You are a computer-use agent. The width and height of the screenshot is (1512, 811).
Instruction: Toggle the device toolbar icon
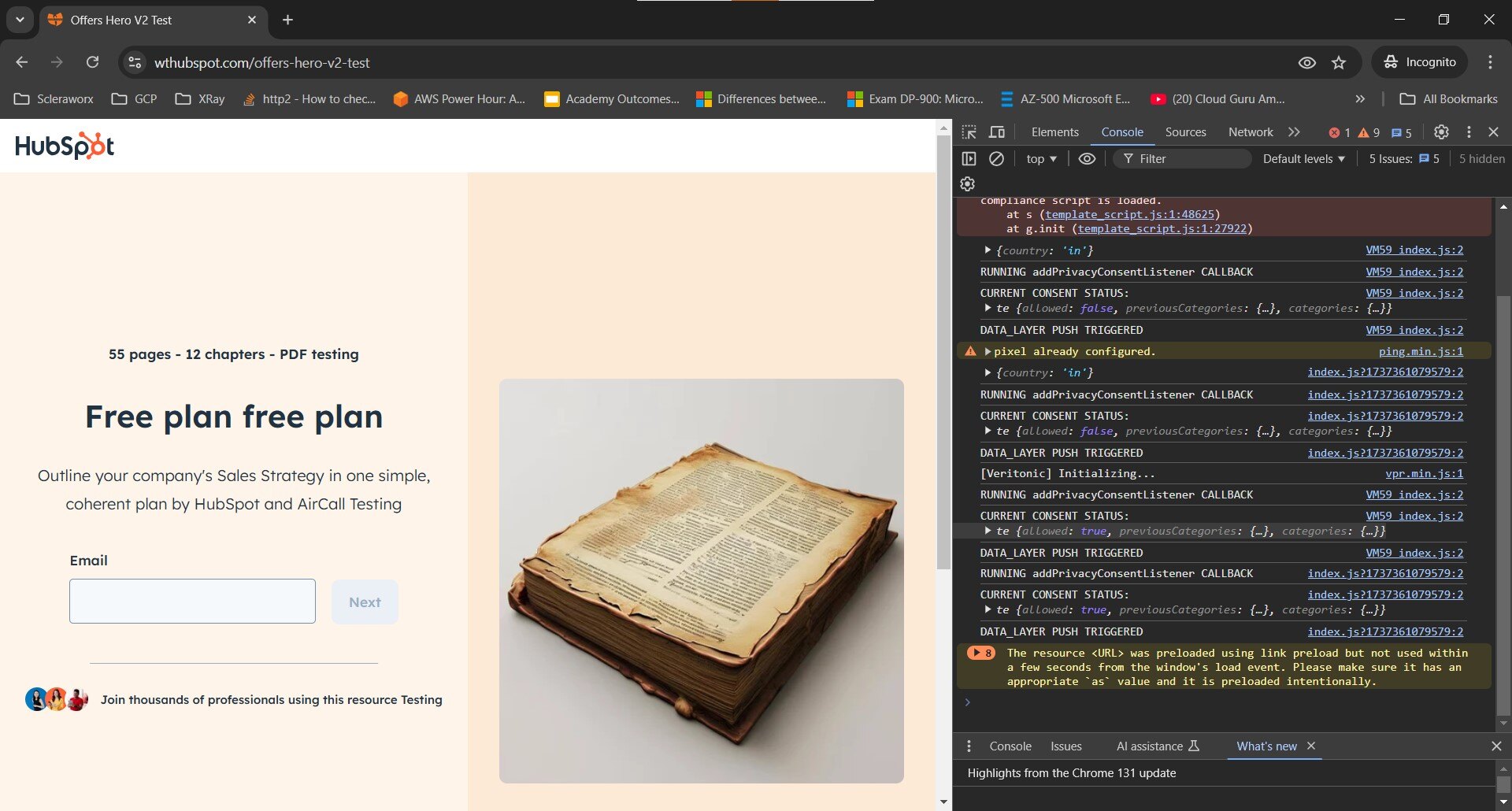997,132
